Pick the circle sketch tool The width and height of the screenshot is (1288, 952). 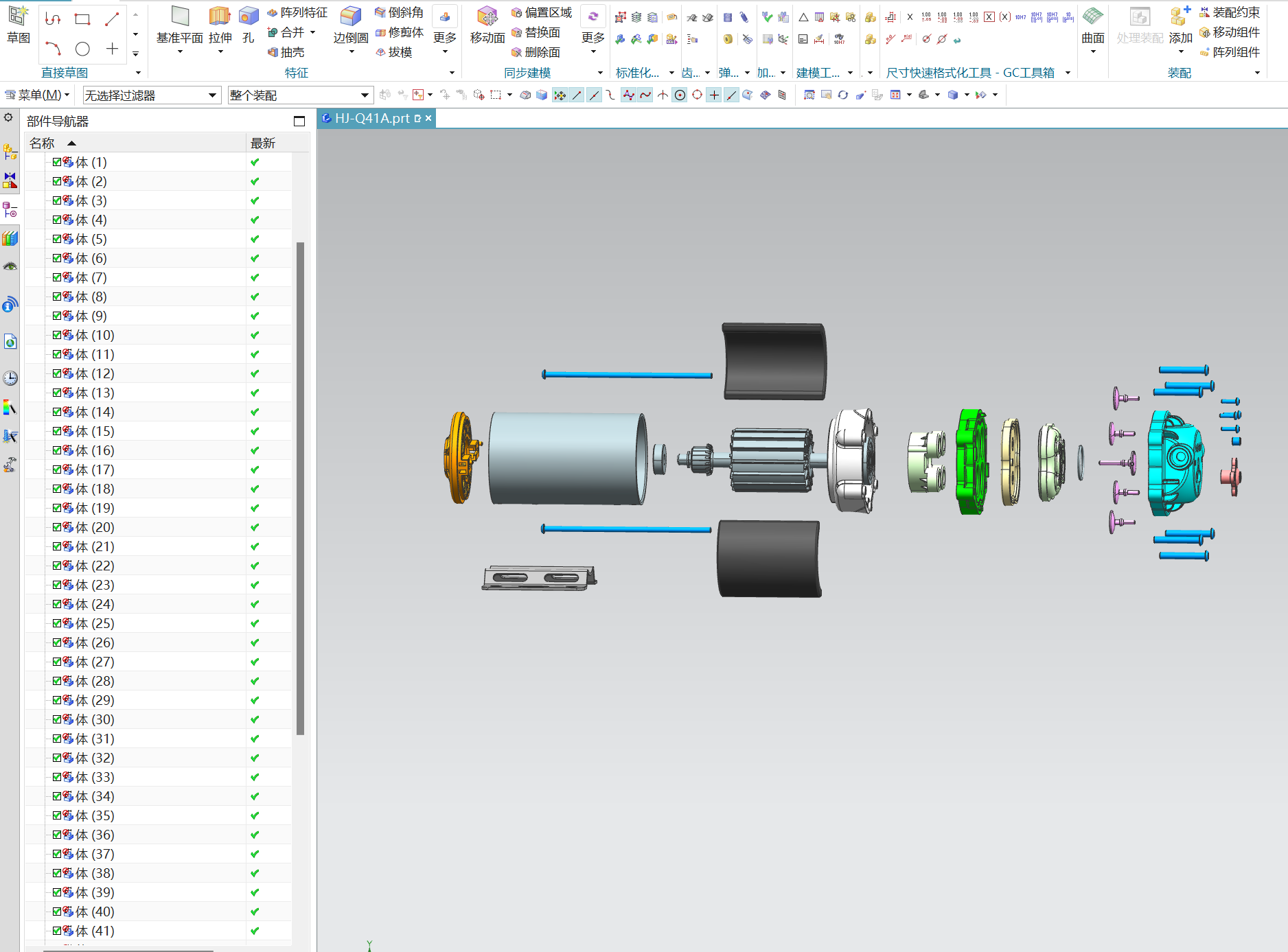(x=82, y=49)
